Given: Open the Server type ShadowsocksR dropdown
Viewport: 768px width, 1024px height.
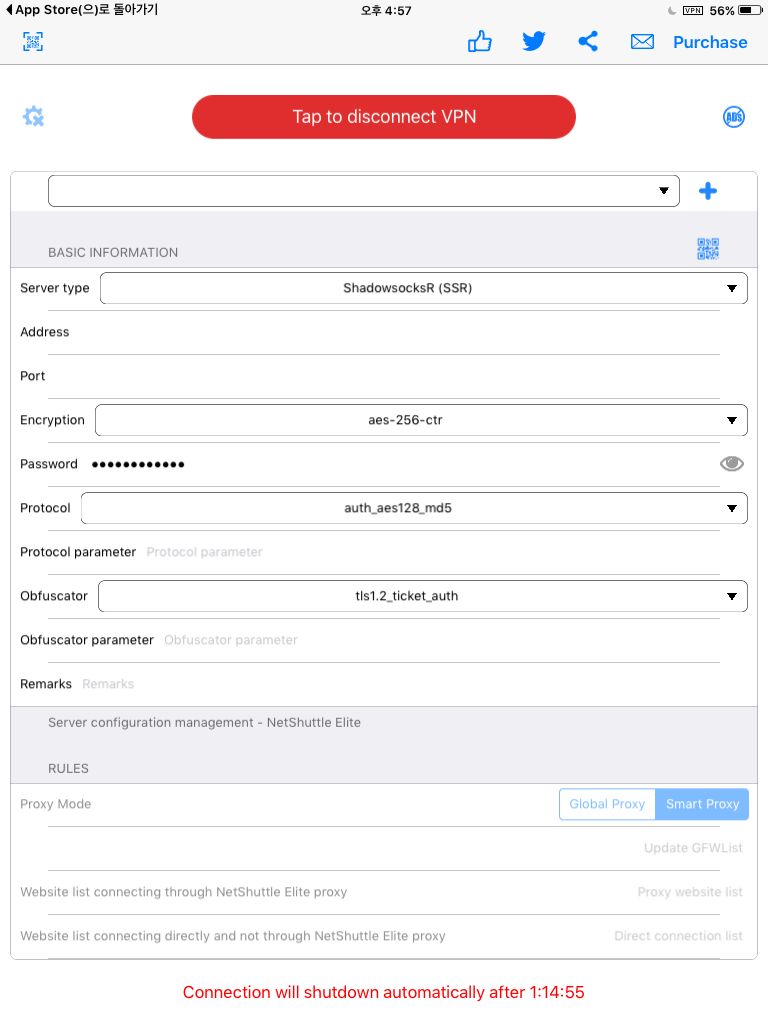Looking at the screenshot, I should 423,288.
